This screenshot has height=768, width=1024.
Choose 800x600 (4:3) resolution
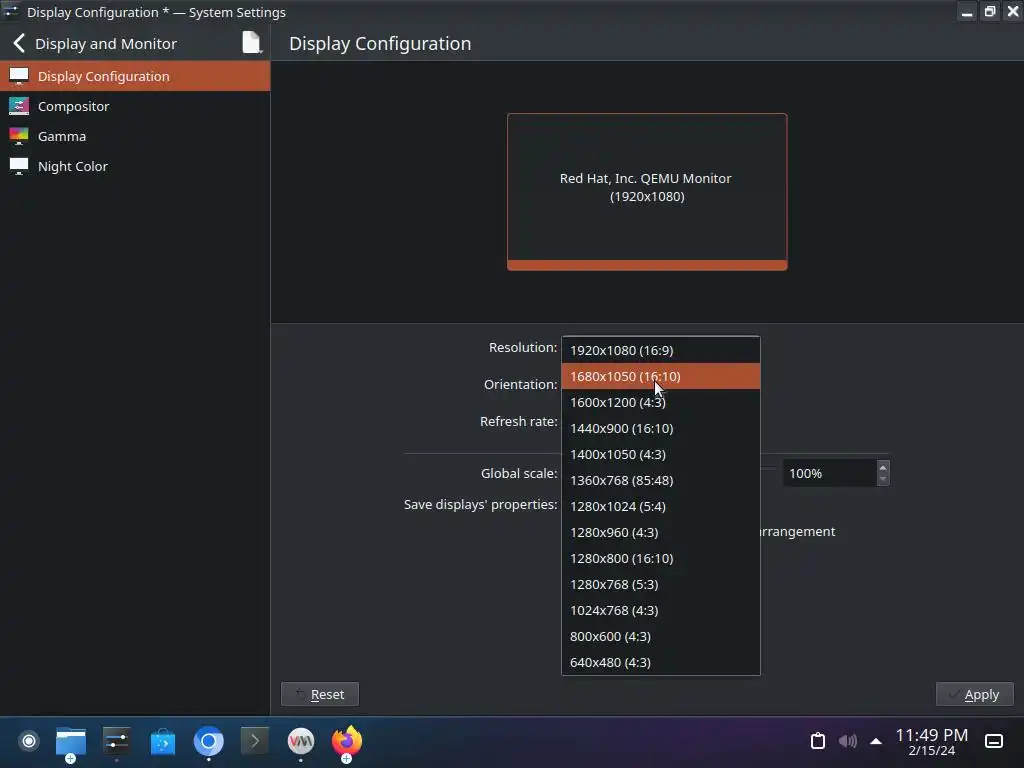pyautogui.click(x=661, y=636)
